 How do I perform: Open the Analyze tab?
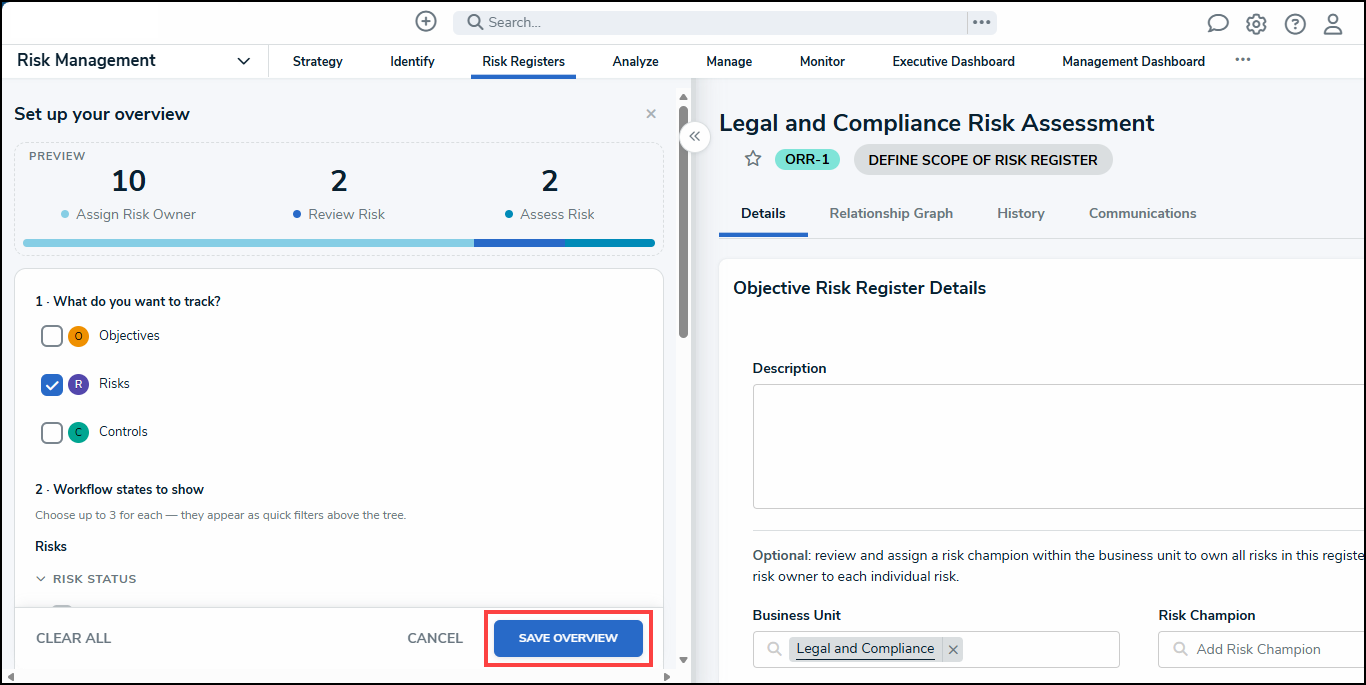pyautogui.click(x=635, y=61)
